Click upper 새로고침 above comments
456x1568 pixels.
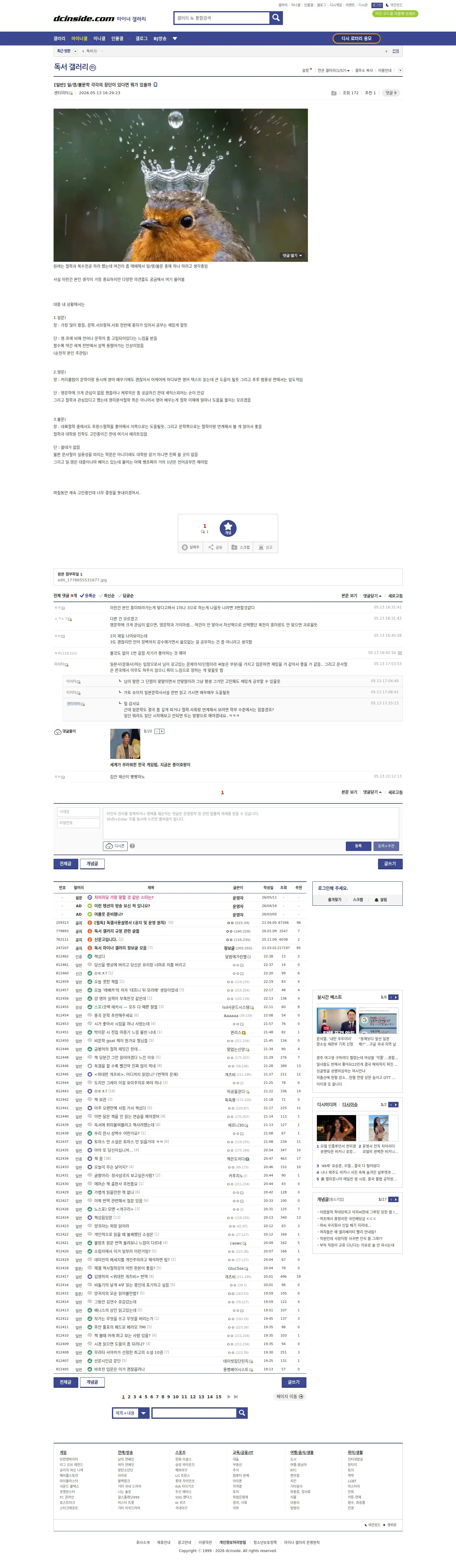pos(395,596)
